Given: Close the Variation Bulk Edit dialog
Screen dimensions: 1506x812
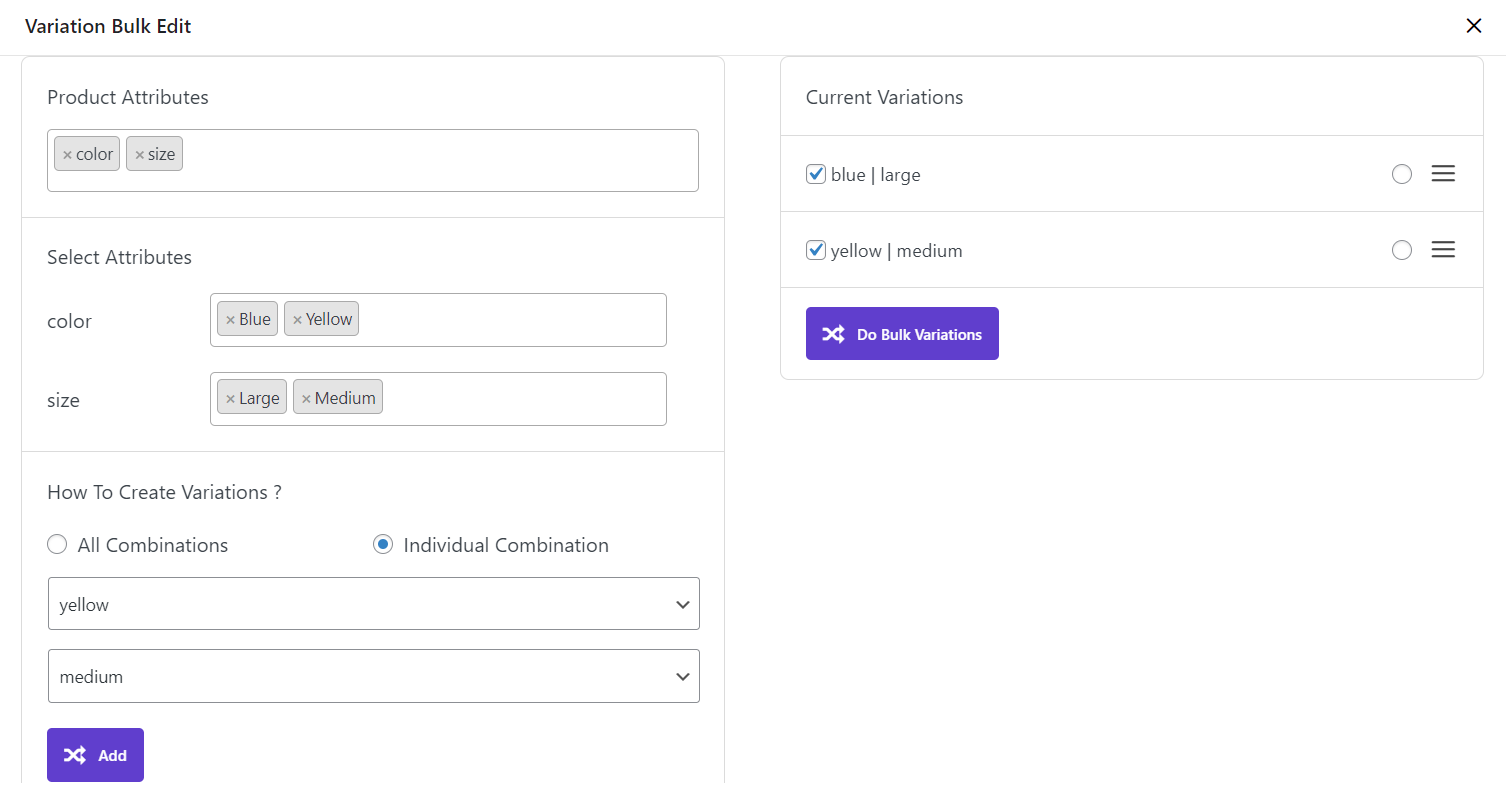Looking at the screenshot, I should [x=1473, y=26].
